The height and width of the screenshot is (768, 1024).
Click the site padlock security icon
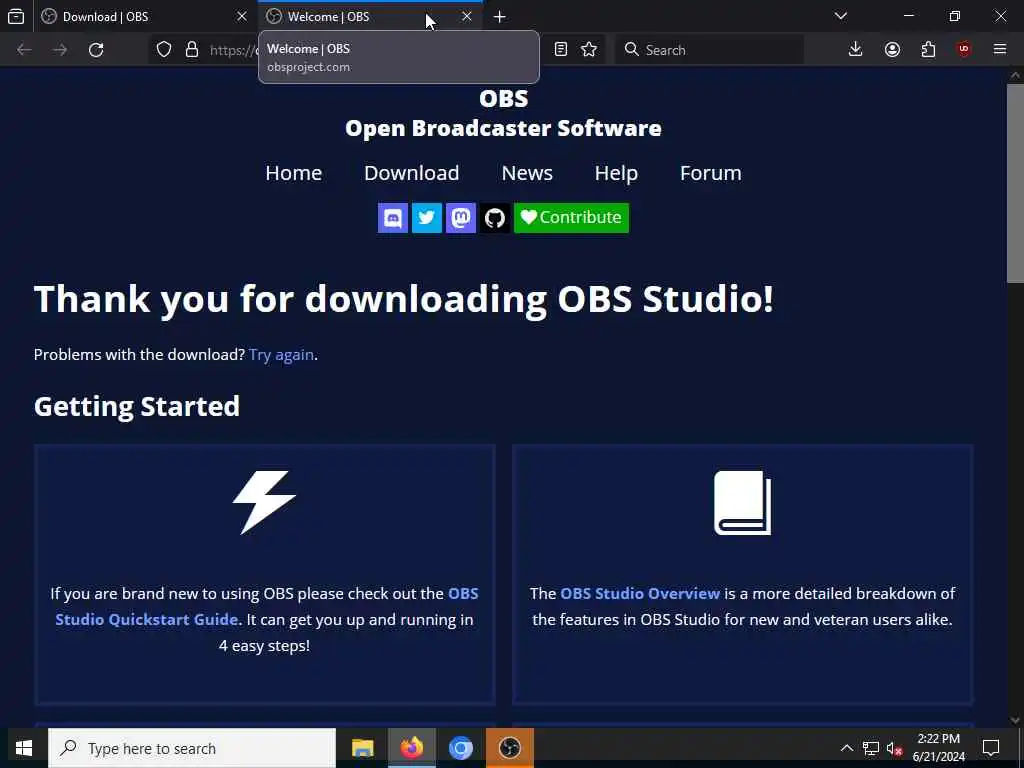click(192, 50)
